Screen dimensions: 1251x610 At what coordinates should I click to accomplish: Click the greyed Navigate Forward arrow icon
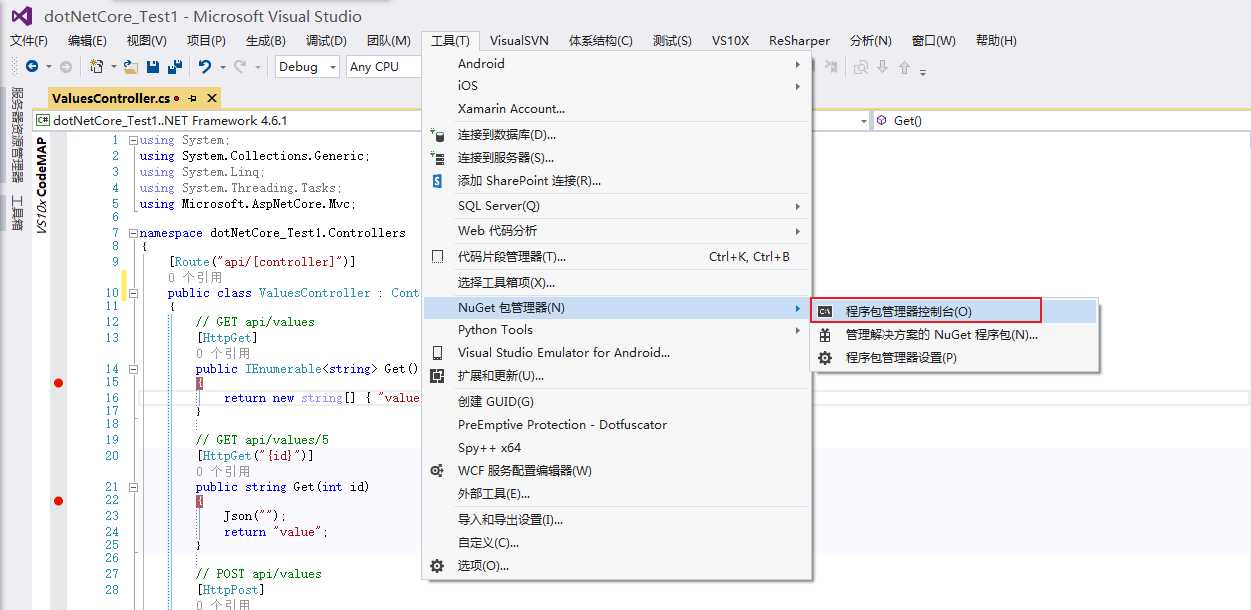[66, 66]
